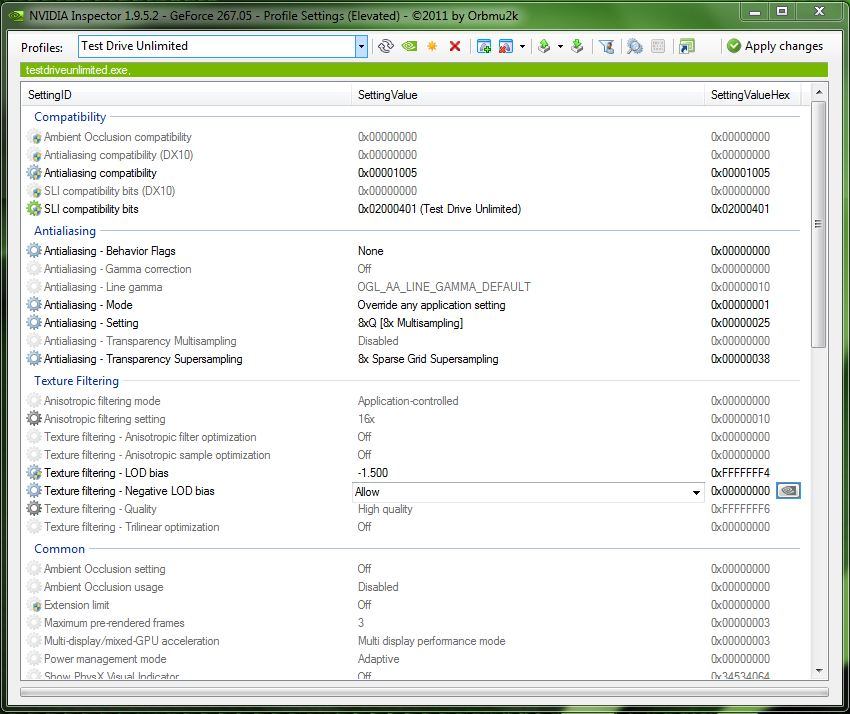This screenshot has width=850, height=714.
Task: Click the icon beside Extension limit
Action: 34,605
